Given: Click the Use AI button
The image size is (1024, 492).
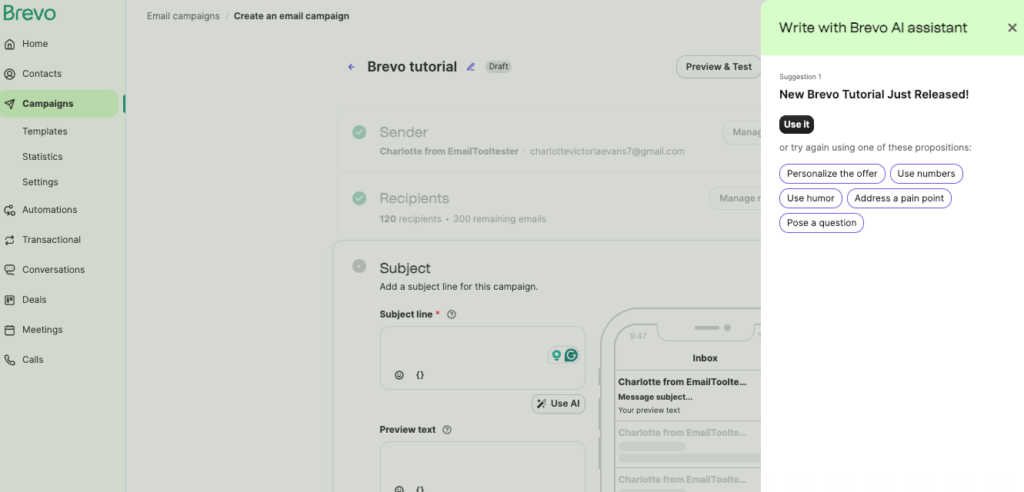Looking at the screenshot, I should pos(558,404).
